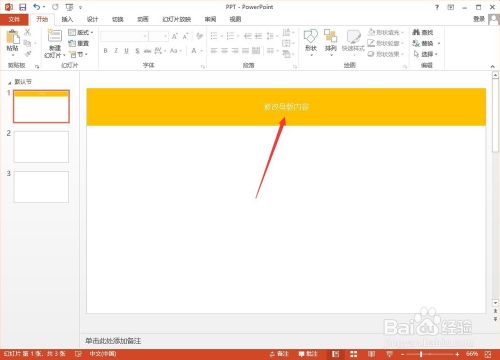The width and height of the screenshot is (500, 360).
Task: Click the Line Spacing icon
Action: coord(270,36)
